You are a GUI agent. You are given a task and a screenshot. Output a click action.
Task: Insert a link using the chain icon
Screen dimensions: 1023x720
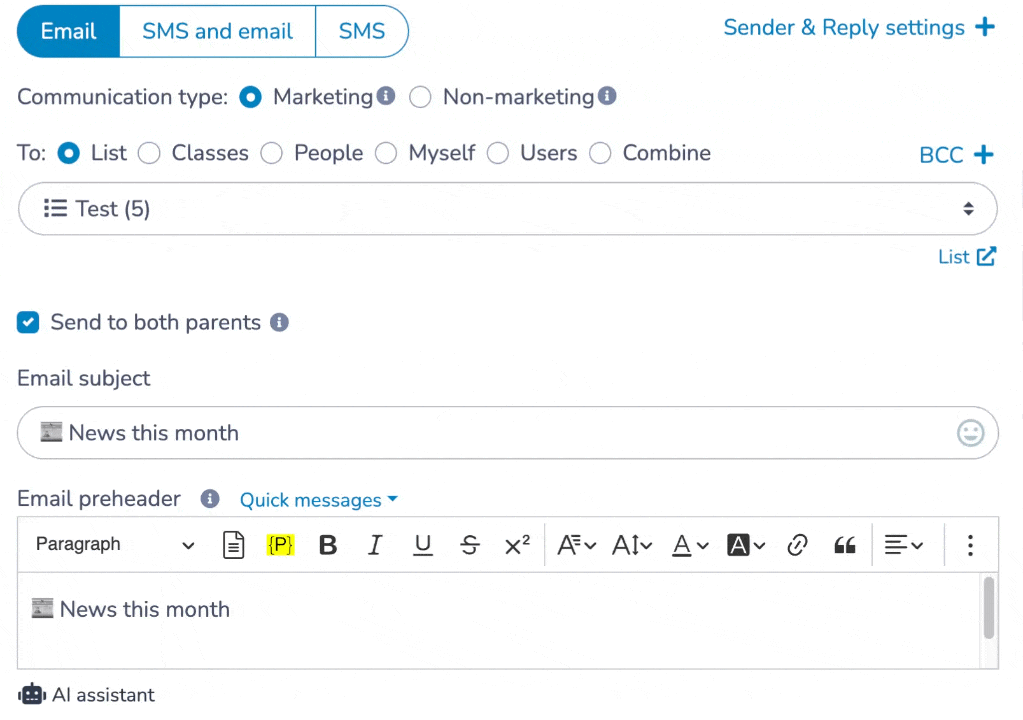click(797, 545)
